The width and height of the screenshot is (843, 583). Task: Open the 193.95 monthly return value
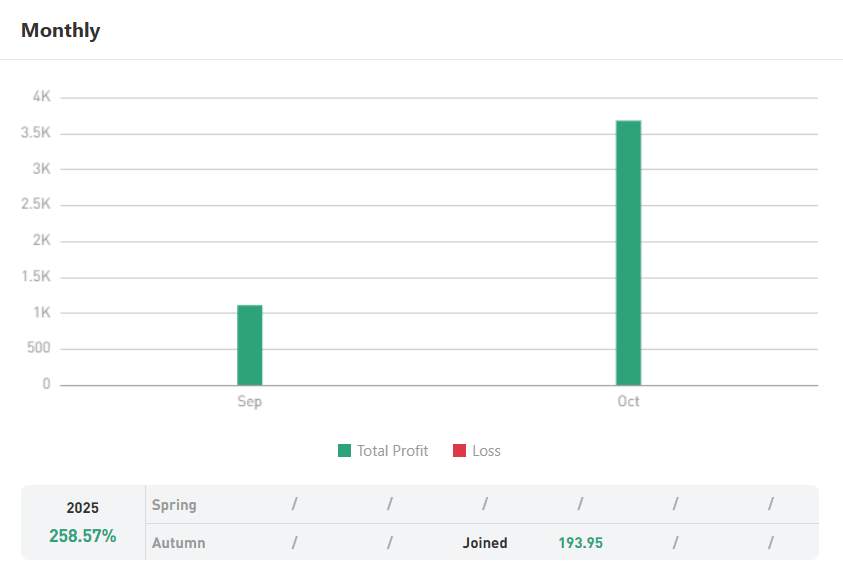click(x=580, y=543)
